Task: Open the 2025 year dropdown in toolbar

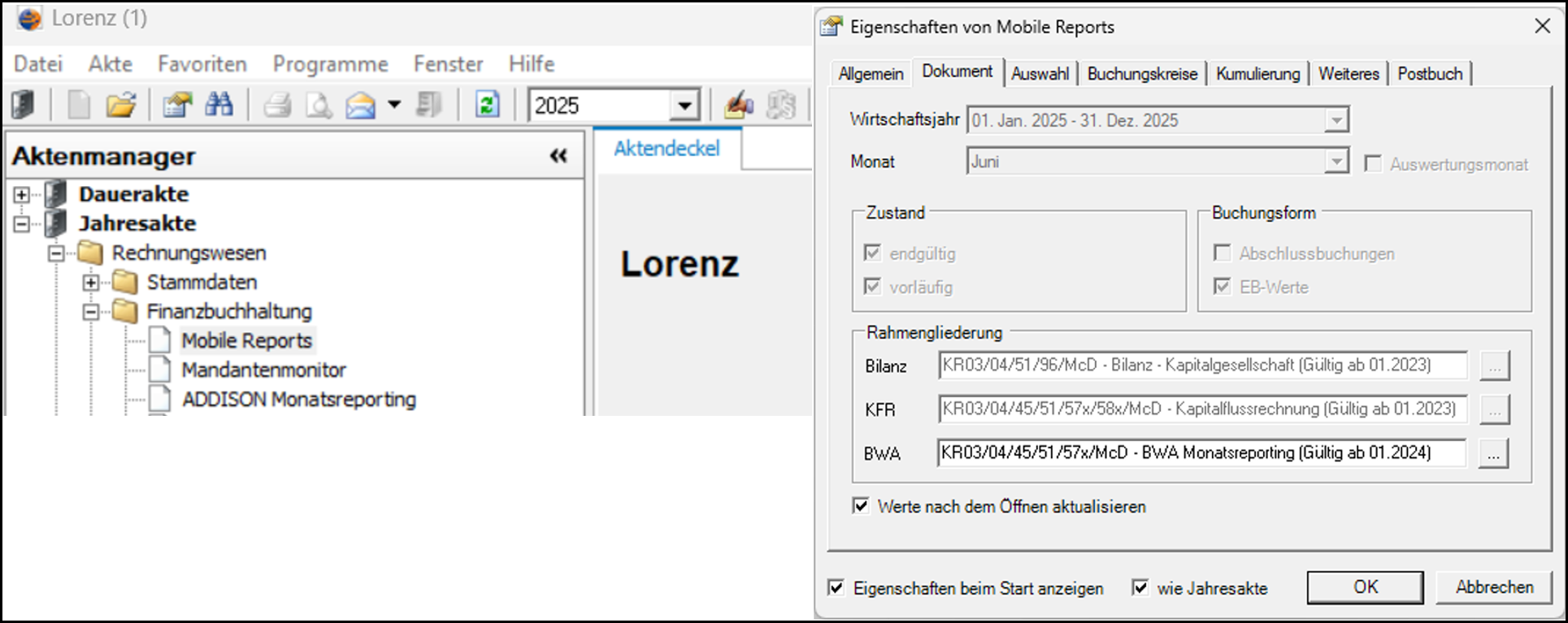Action: pos(684,106)
